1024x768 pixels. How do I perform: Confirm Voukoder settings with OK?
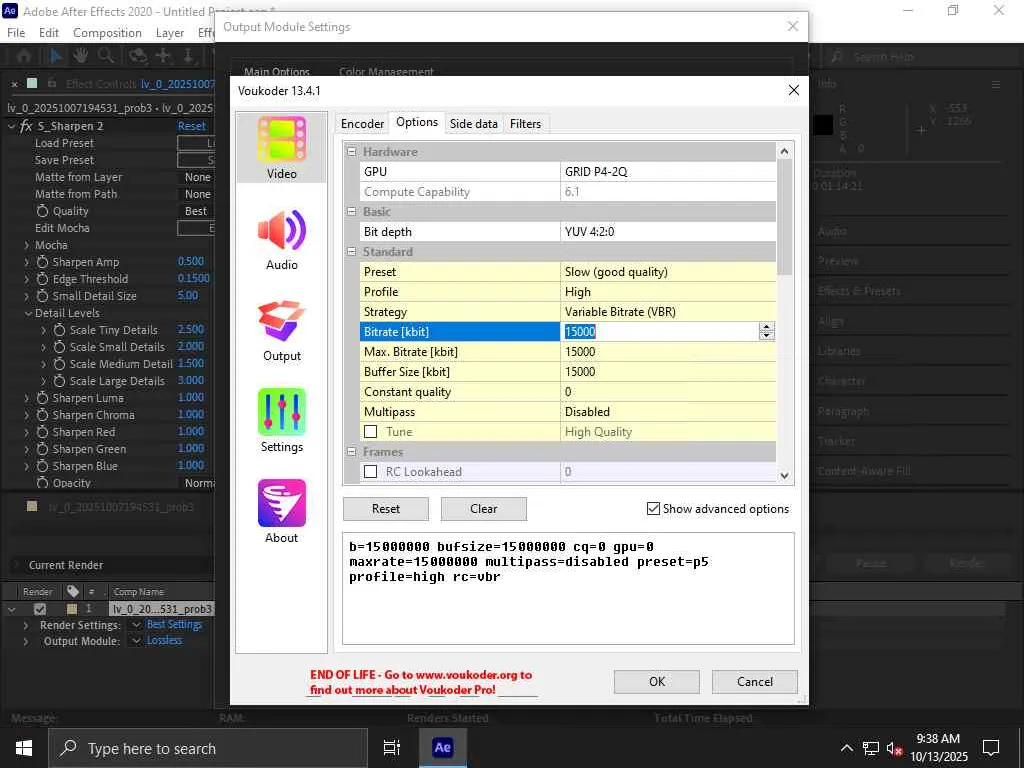pos(656,681)
